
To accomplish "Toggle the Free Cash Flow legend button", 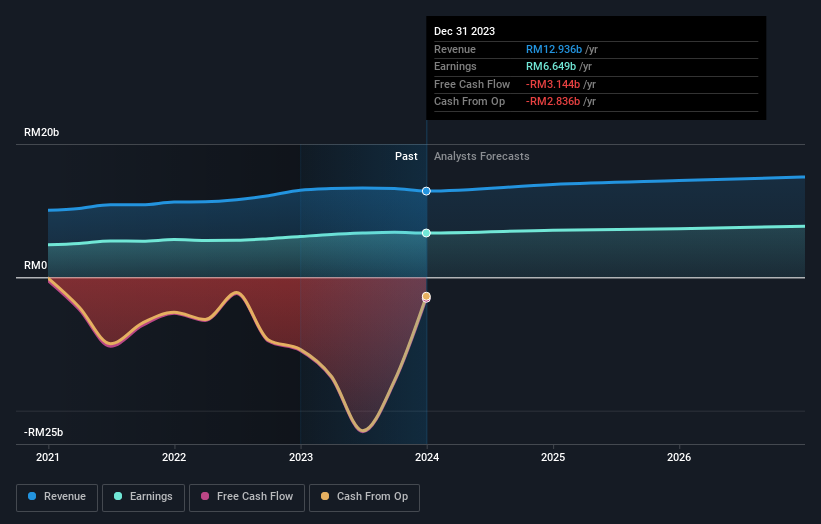I will click(247, 497).
